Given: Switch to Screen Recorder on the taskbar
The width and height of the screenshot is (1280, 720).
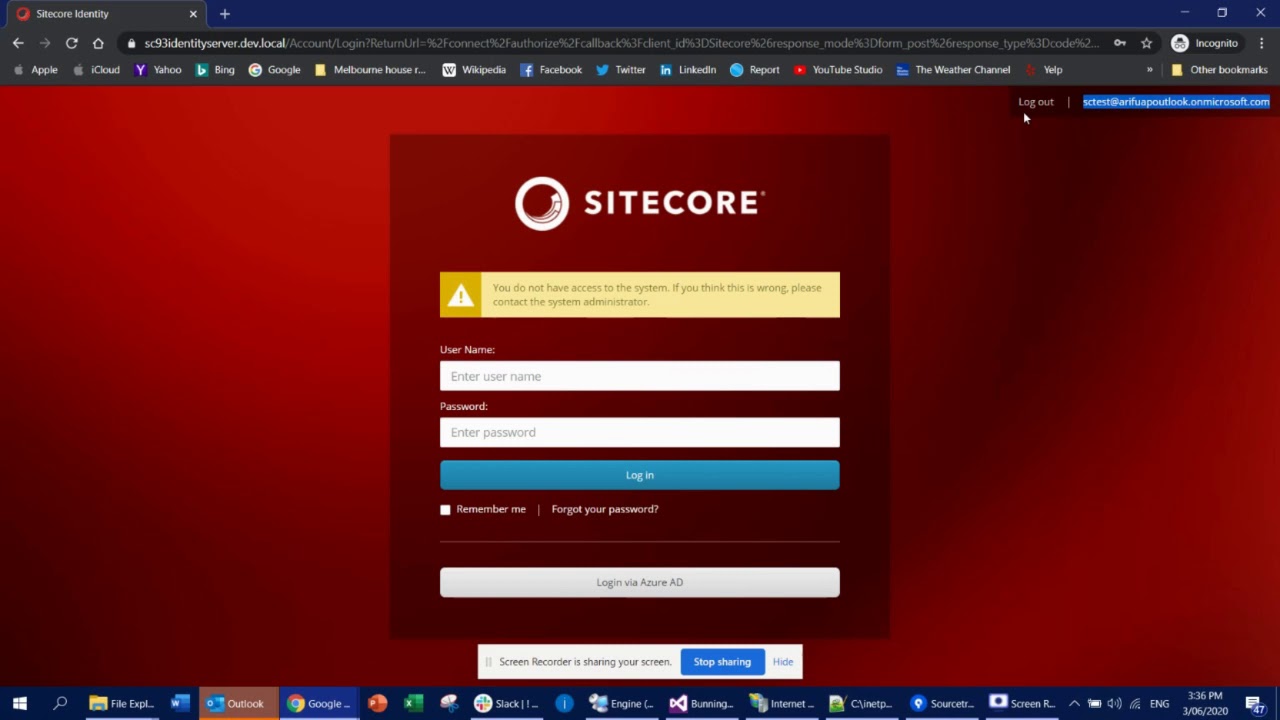Looking at the screenshot, I should 1022,704.
